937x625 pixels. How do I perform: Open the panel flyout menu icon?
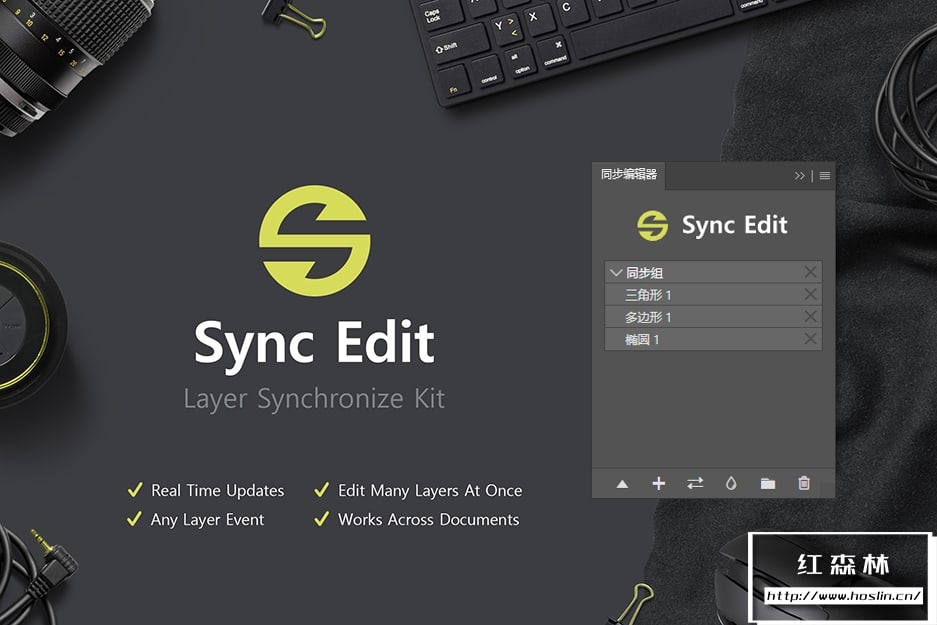[825, 176]
